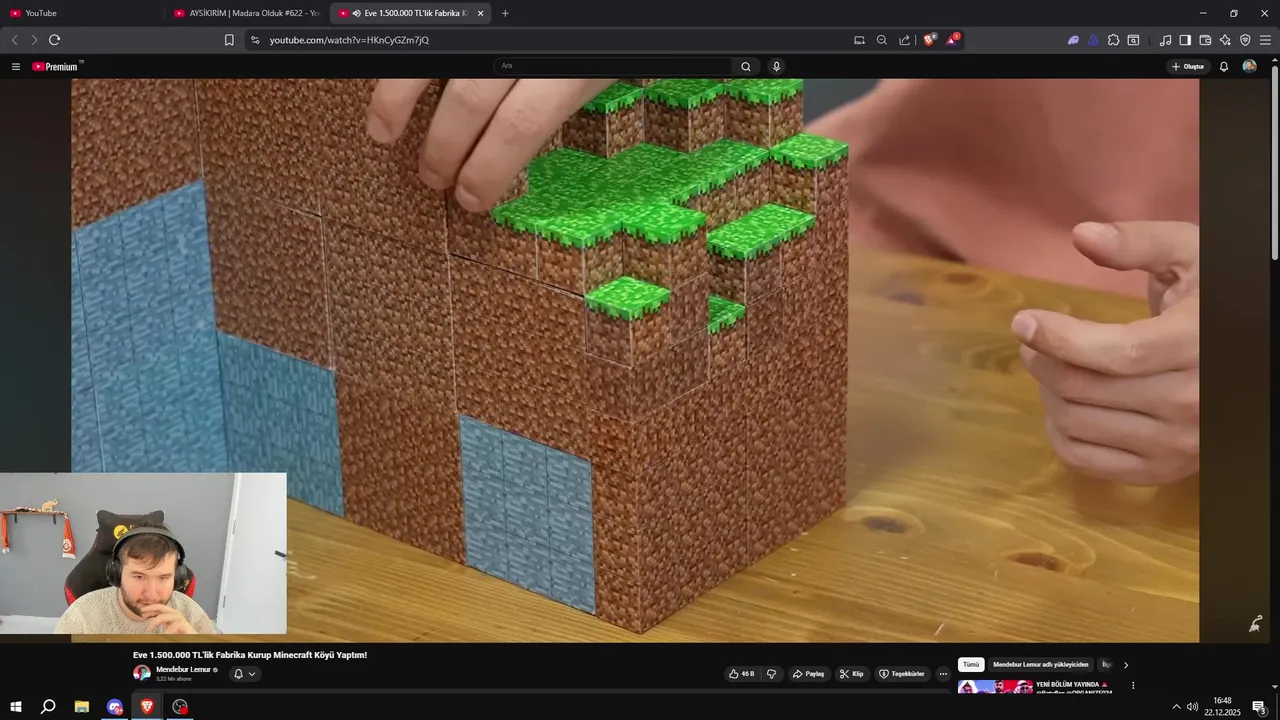Click the Oluştur create button
Image resolution: width=1280 pixels, height=720 pixels.
pos(1188,67)
